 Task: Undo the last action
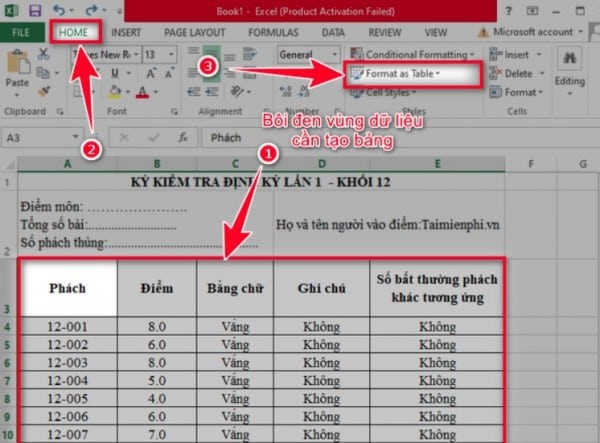(59, 10)
